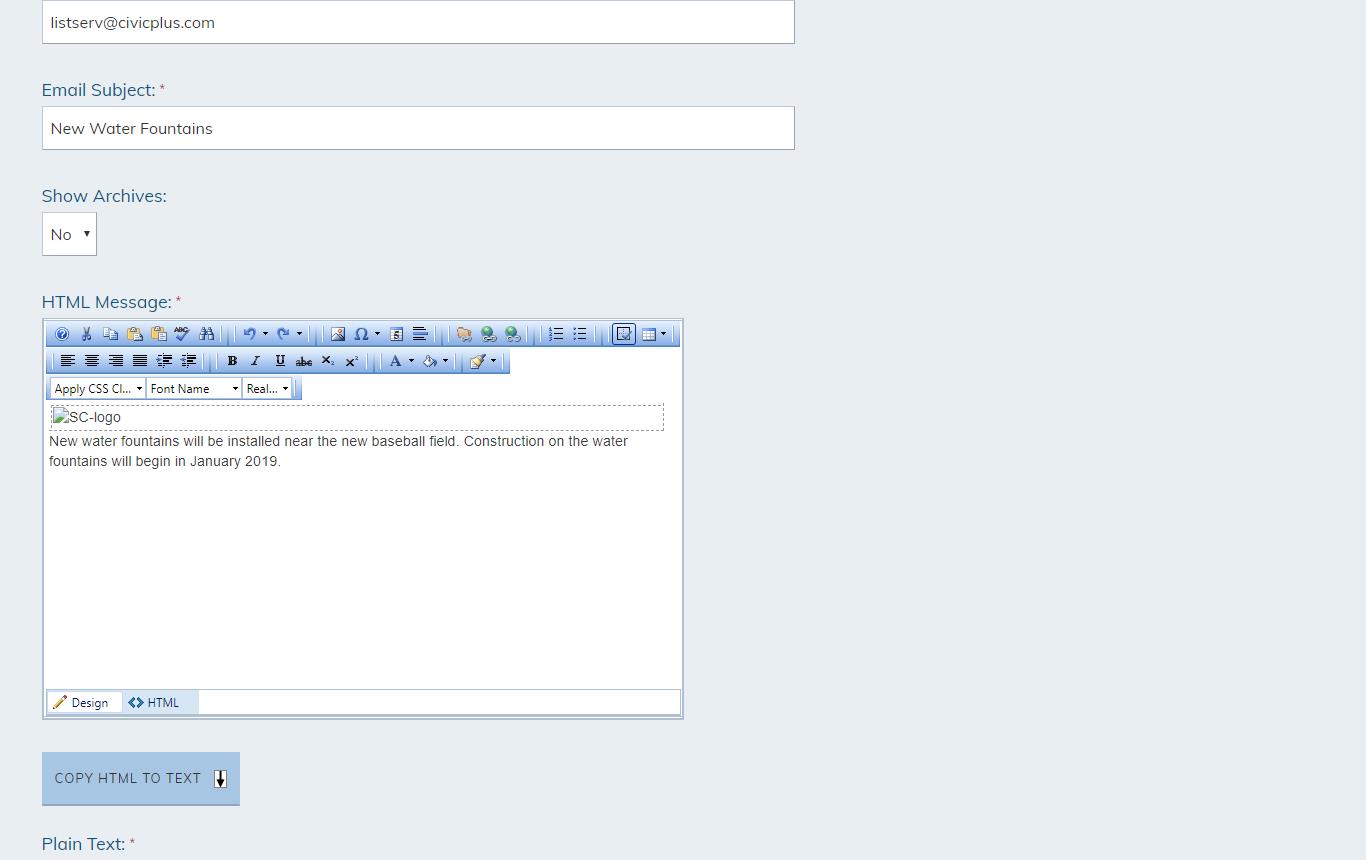Viewport: 1366px width, 860px height.
Task: Expand the Omega symbol dropdown arrow
Action: (377, 334)
